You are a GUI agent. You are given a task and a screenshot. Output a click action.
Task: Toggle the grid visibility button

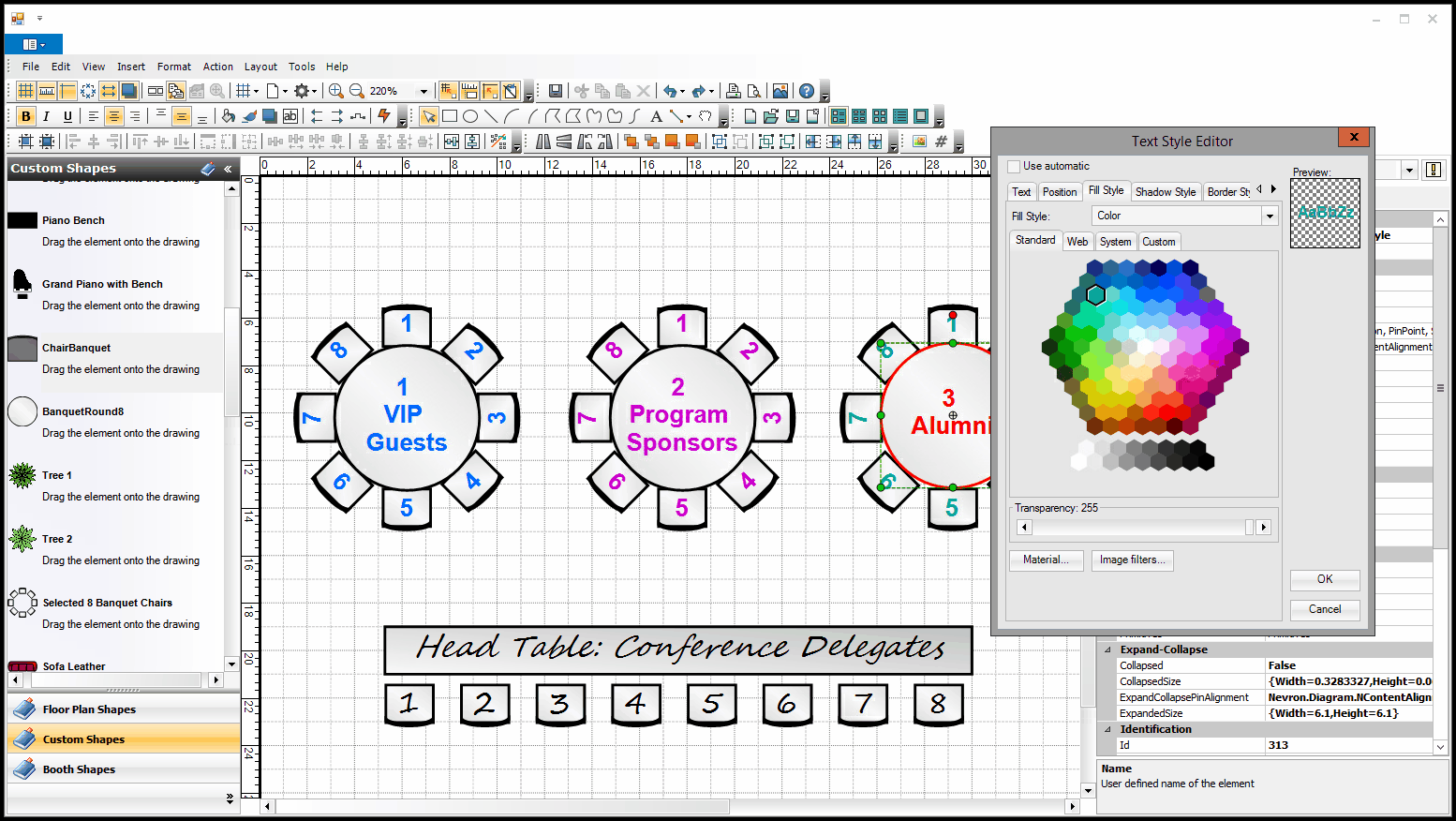(25, 91)
